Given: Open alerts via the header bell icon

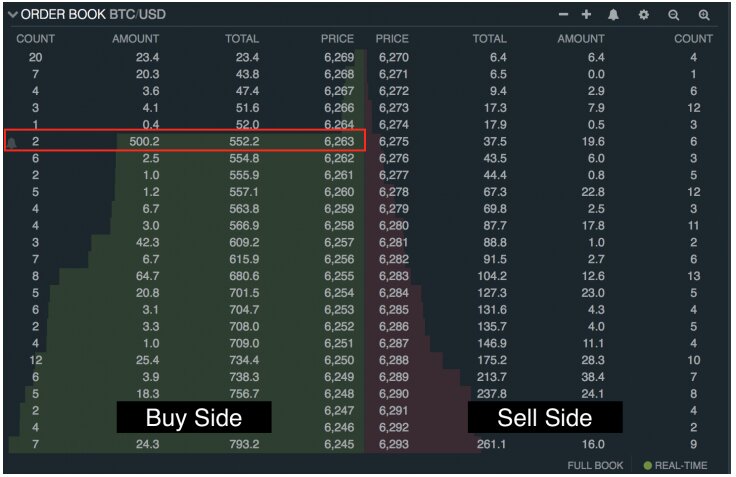Looking at the screenshot, I should pos(613,15).
